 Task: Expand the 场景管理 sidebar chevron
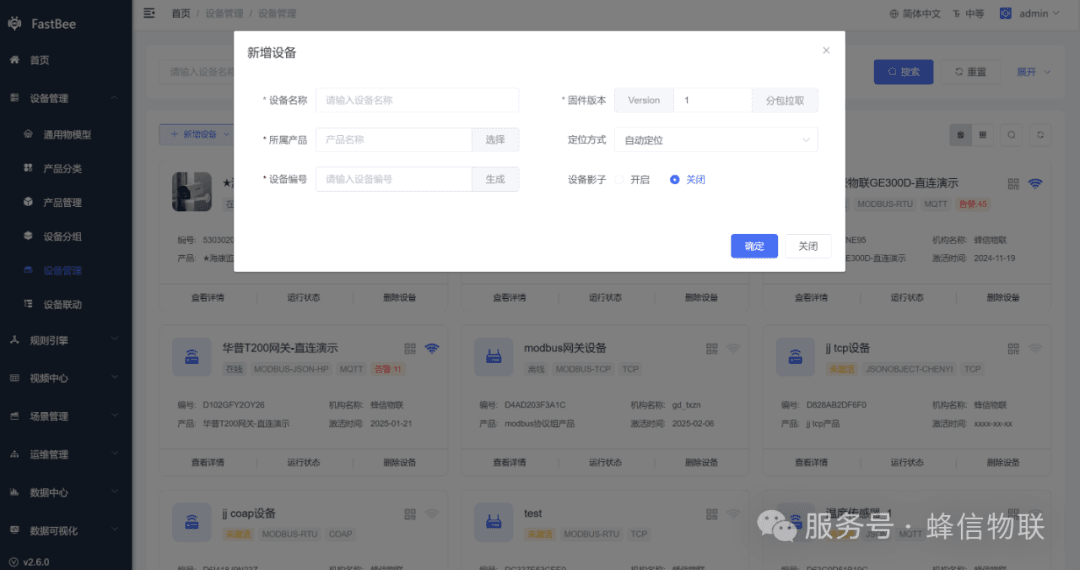point(114,416)
